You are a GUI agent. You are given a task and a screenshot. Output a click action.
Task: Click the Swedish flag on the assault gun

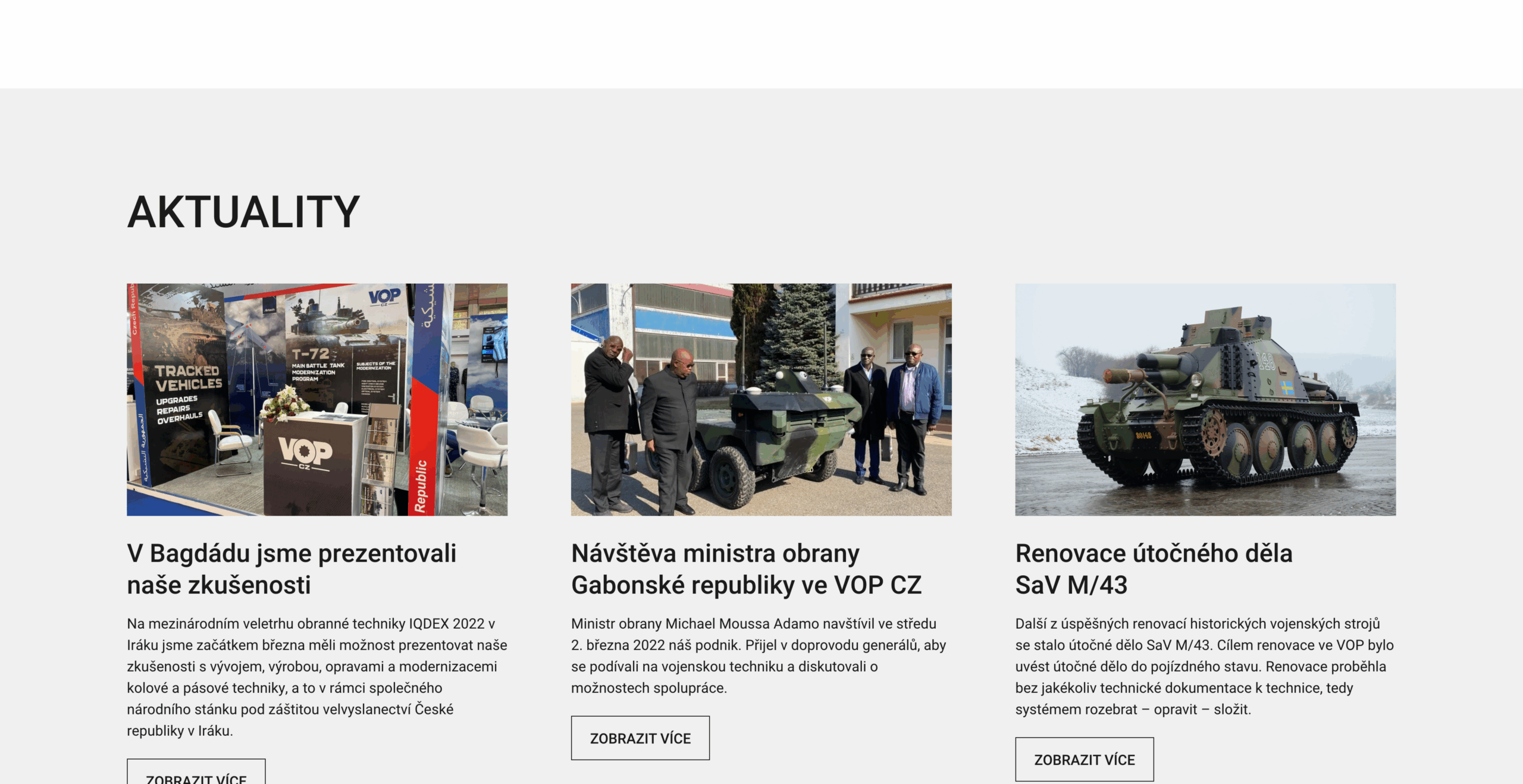click(1287, 387)
